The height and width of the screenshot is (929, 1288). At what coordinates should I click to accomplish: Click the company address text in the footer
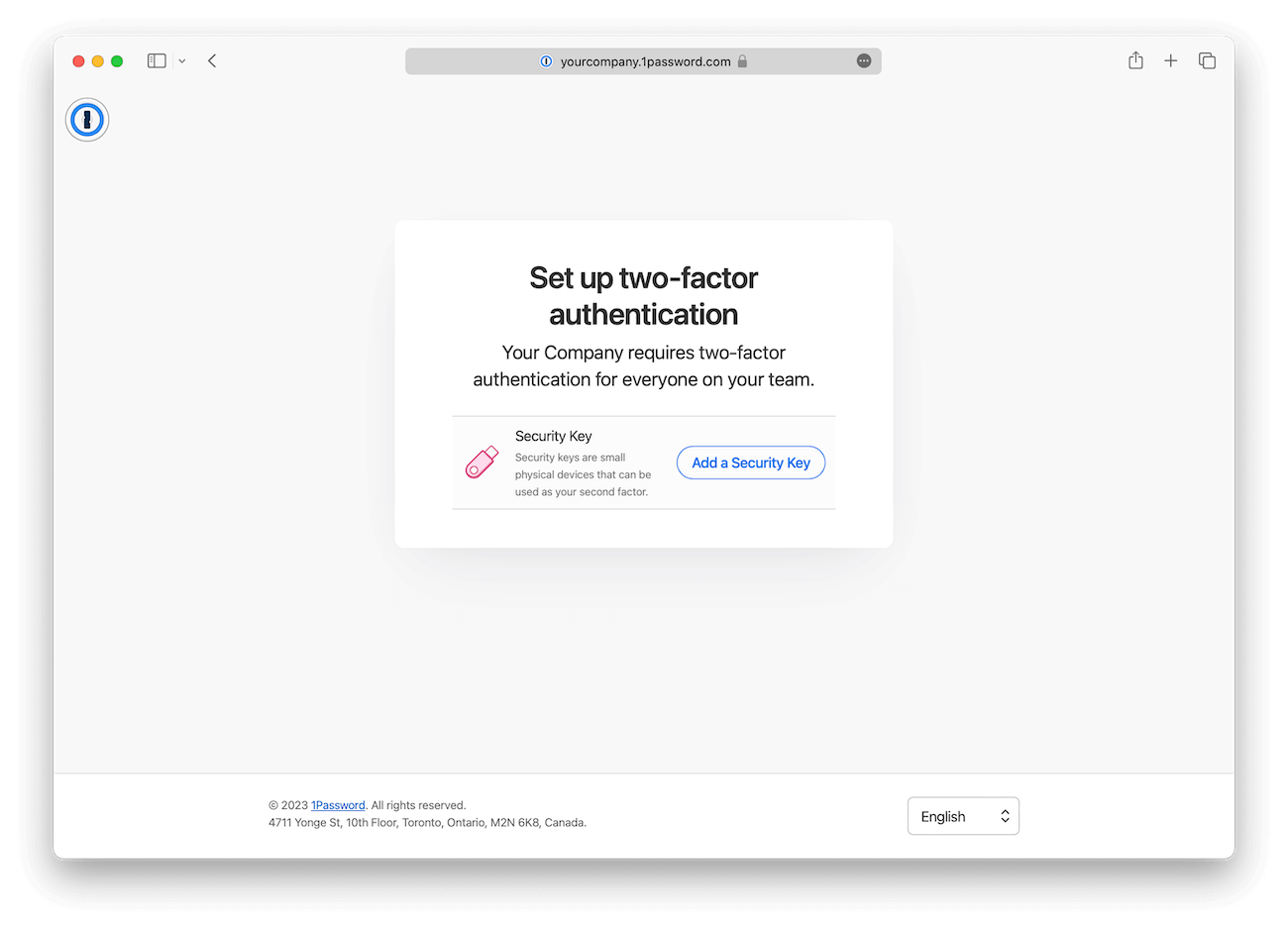[x=428, y=822]
